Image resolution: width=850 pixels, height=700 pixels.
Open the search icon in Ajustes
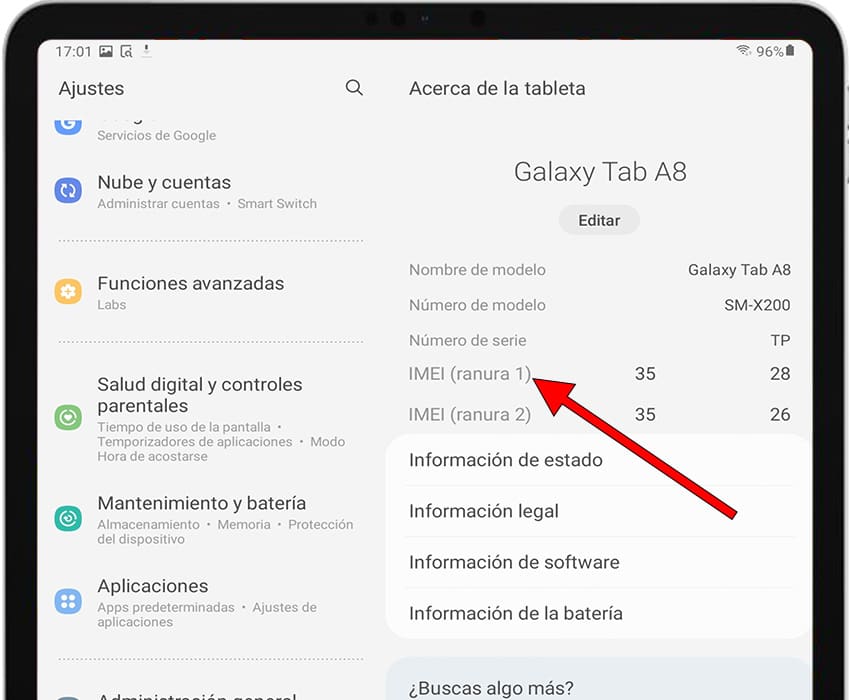click(354, 87)
